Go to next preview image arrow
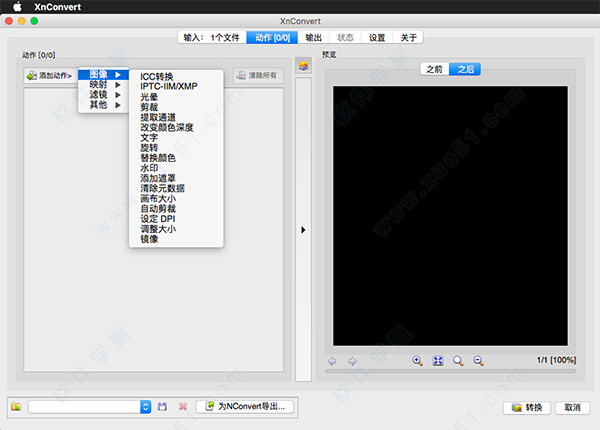 [352, 361]
